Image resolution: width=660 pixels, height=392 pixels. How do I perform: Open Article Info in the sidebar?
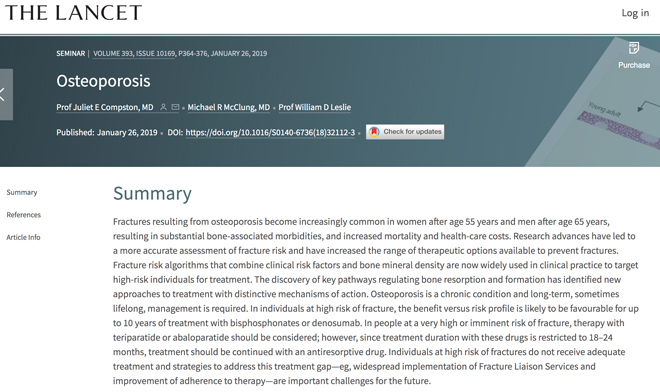(x=23, y=237)
